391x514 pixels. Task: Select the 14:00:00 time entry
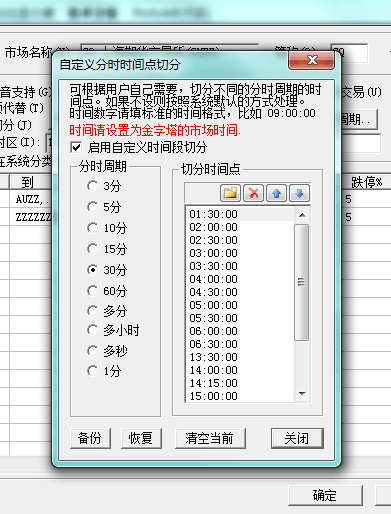(x=240, y=370)
